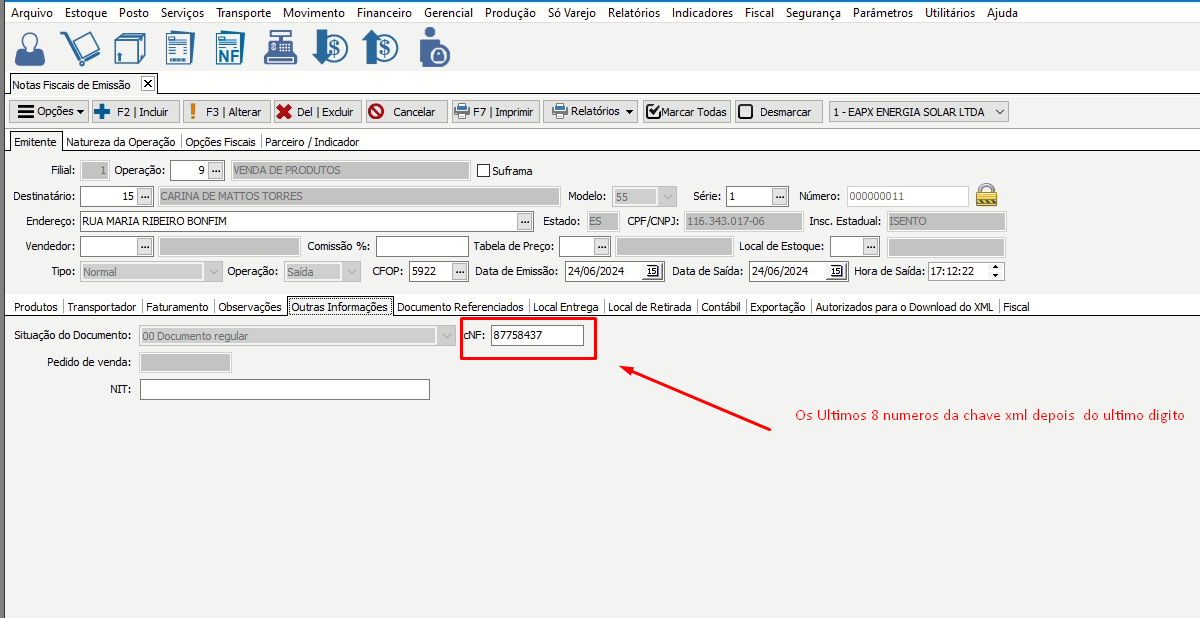Click the cNF input field

tap(536, 335)
